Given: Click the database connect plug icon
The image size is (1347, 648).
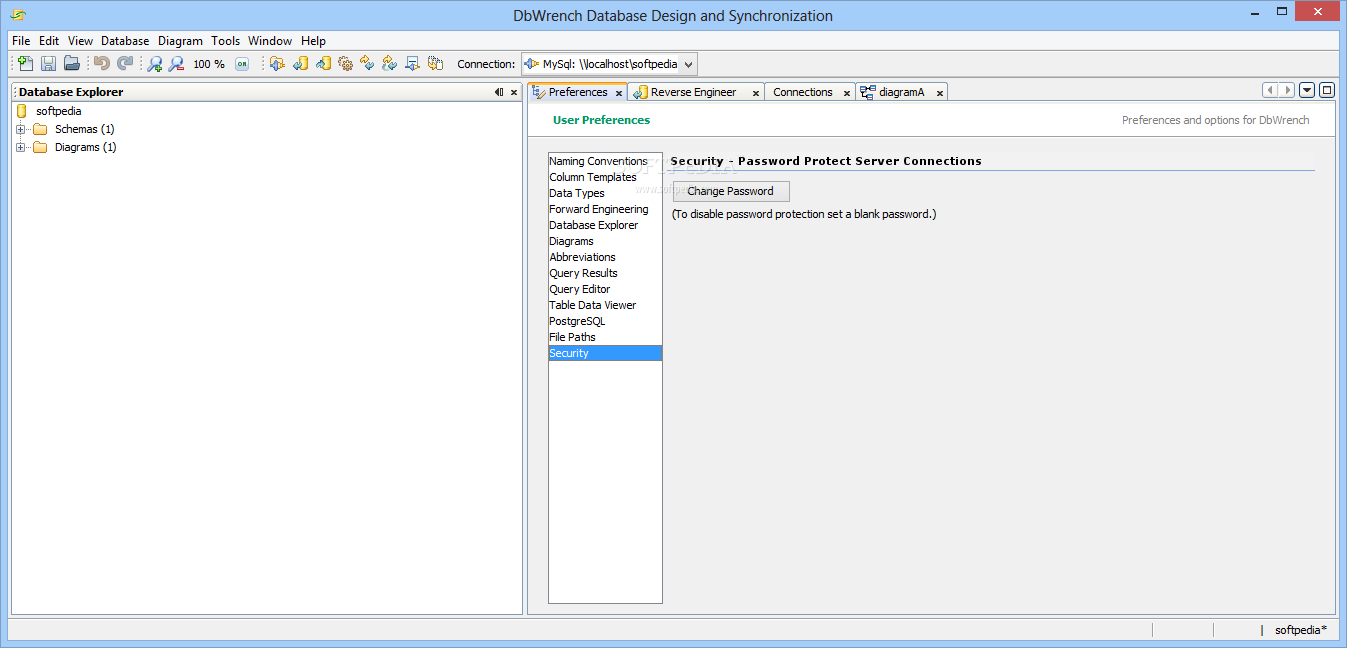Looking at the screenshot, I should click(277, 64).
